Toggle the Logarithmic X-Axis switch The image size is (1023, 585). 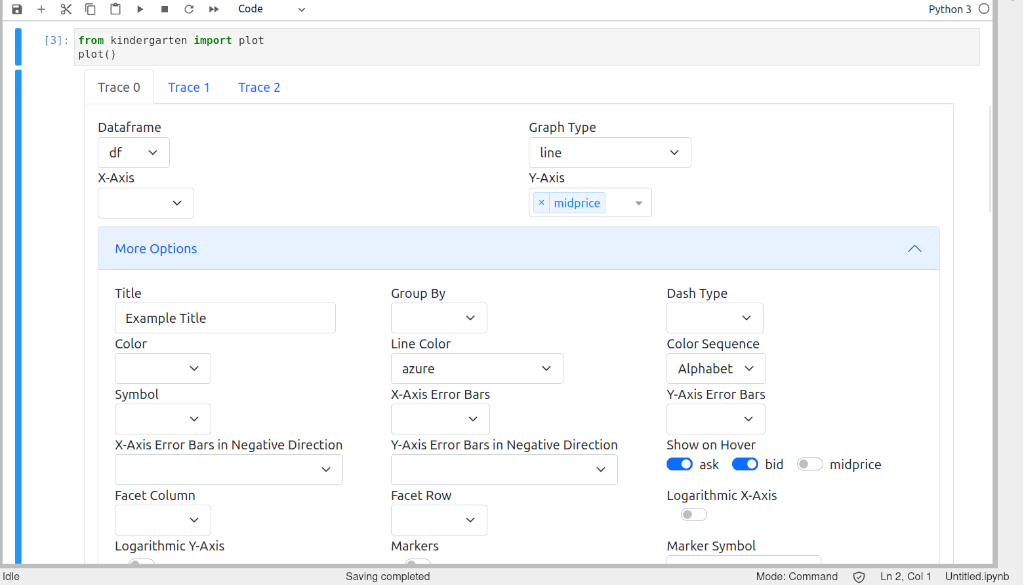(694, 515)
